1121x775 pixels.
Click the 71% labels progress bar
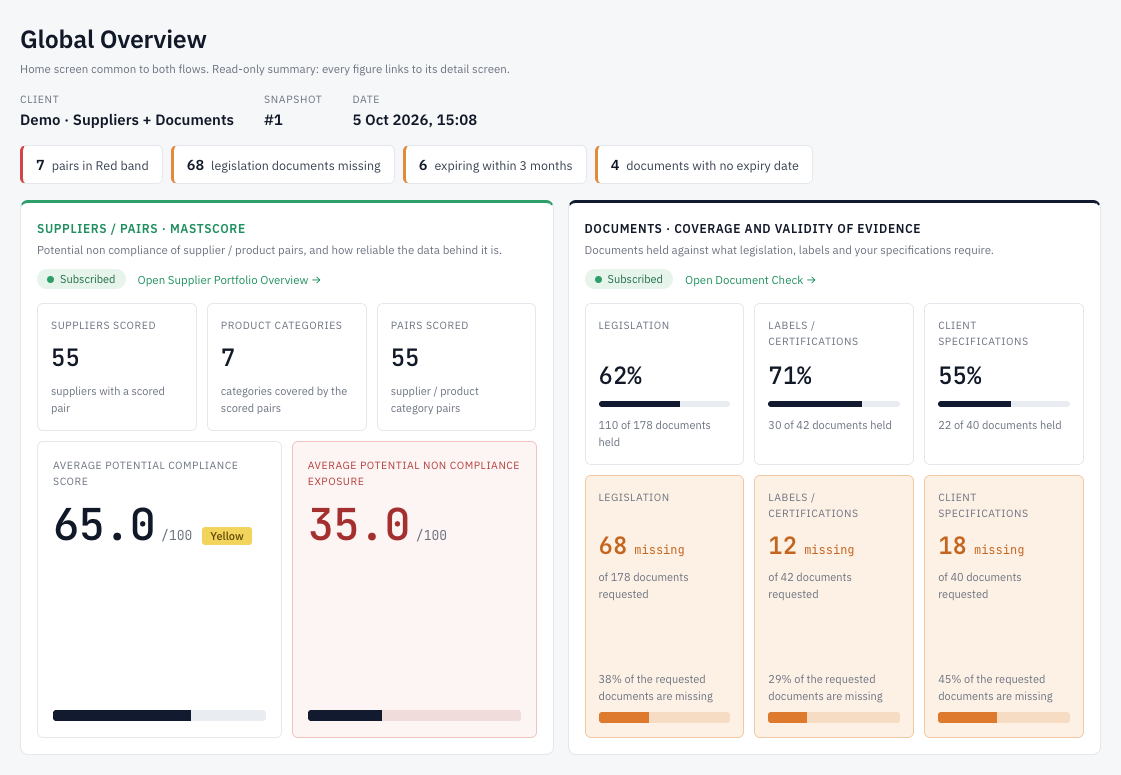pos(834,404)
